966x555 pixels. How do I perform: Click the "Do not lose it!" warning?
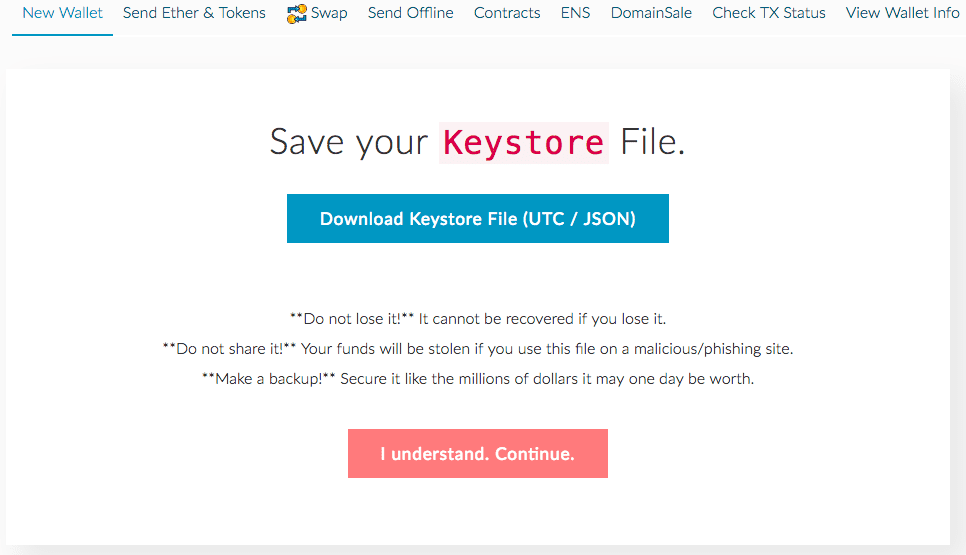[352, 319]
